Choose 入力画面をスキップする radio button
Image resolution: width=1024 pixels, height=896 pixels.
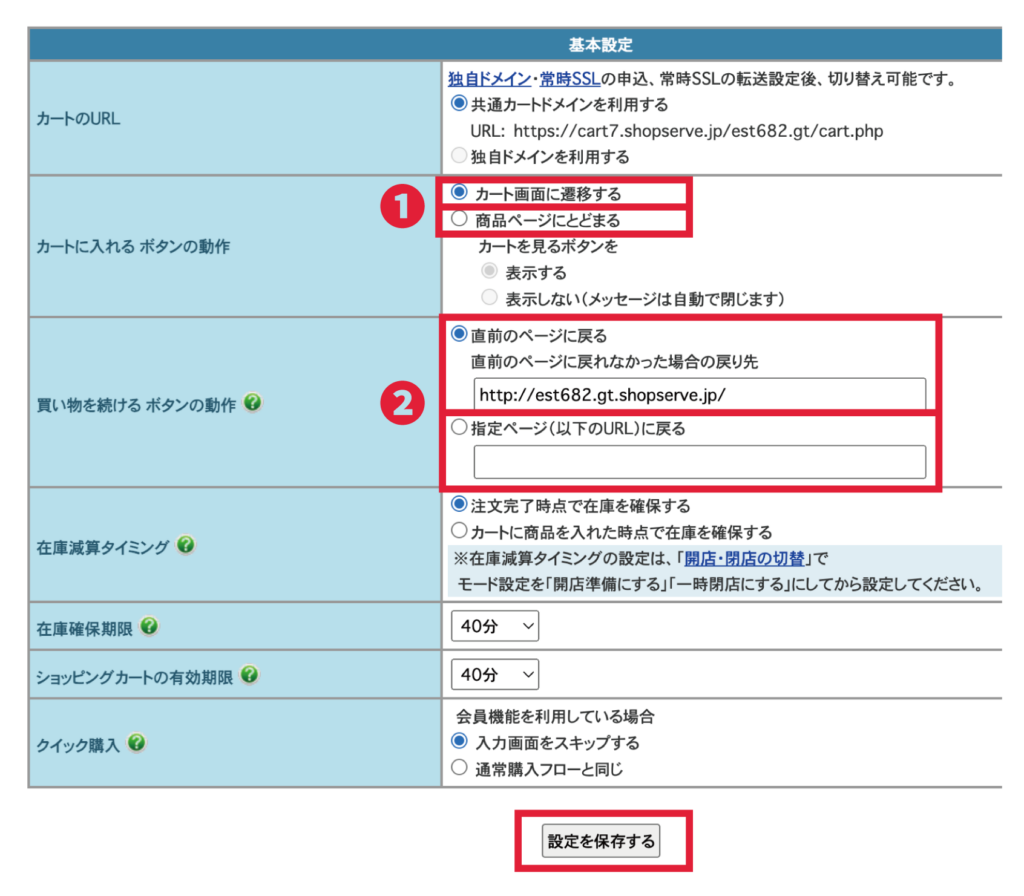tap(459, 742)
